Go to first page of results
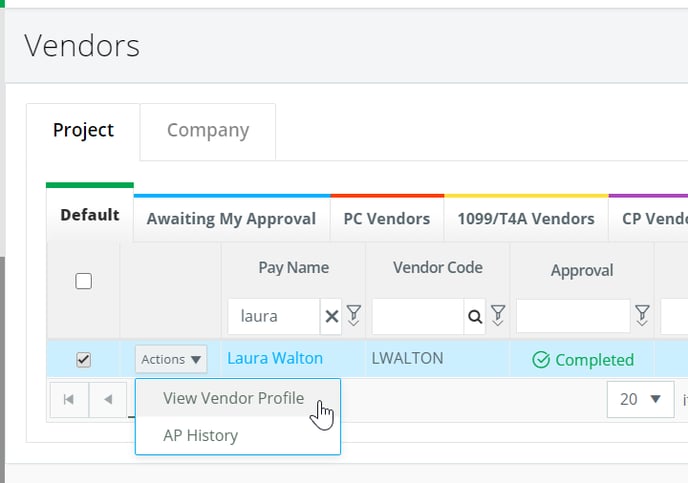The height and width of the screenshot is (483, 688). [69, 400]
